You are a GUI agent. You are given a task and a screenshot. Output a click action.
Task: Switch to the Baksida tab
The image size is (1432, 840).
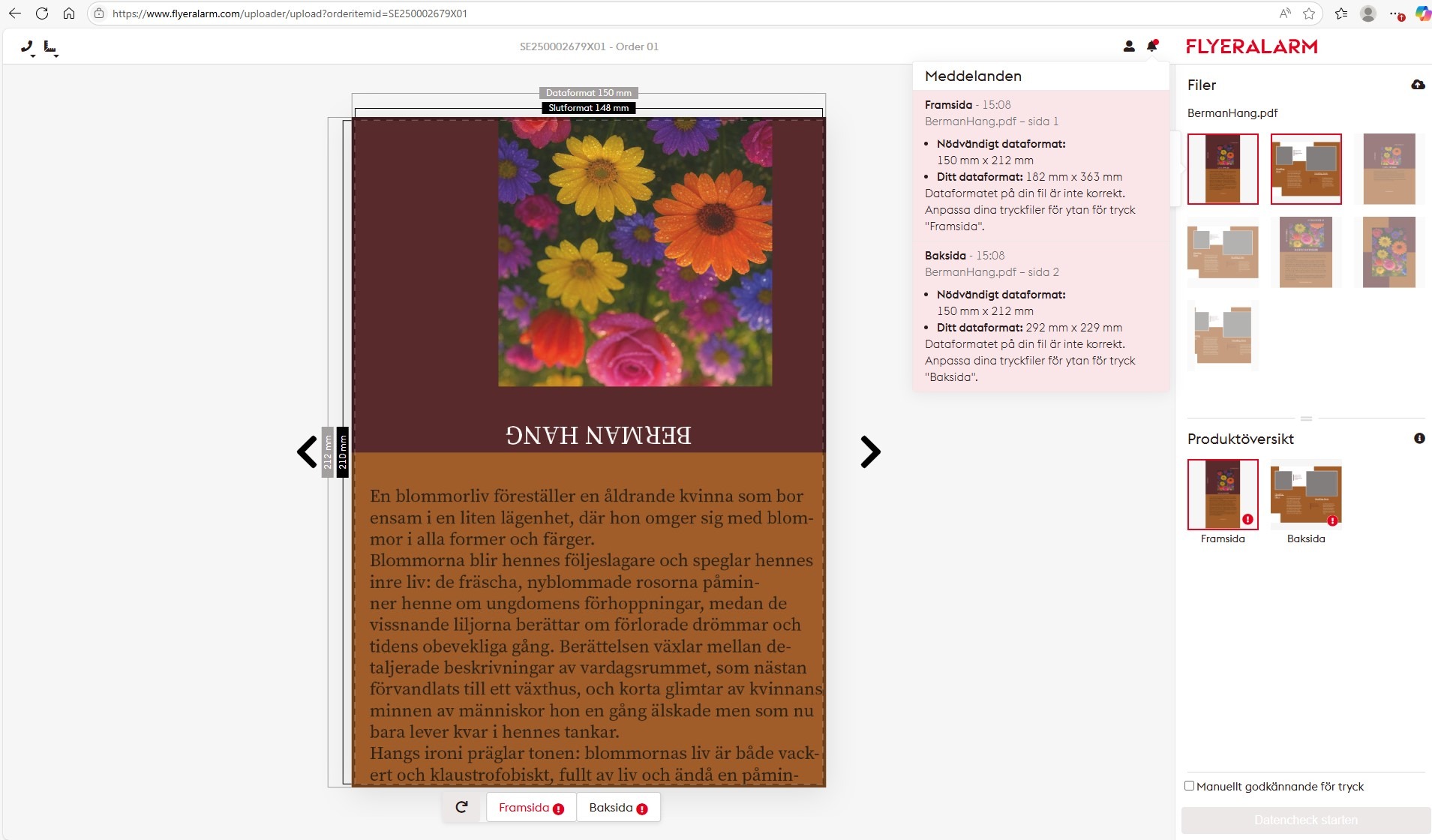coord(618,808)
